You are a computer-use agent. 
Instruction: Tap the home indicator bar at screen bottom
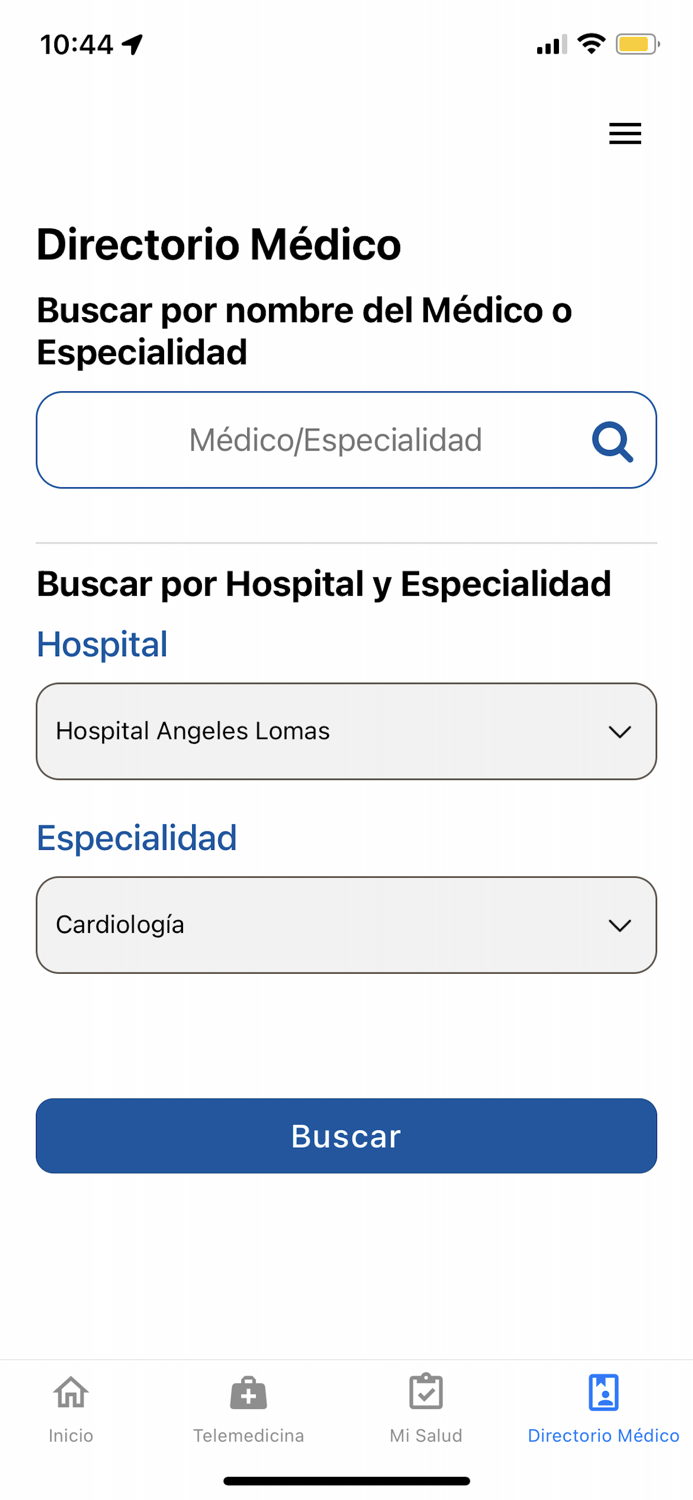coord(346,1480)
